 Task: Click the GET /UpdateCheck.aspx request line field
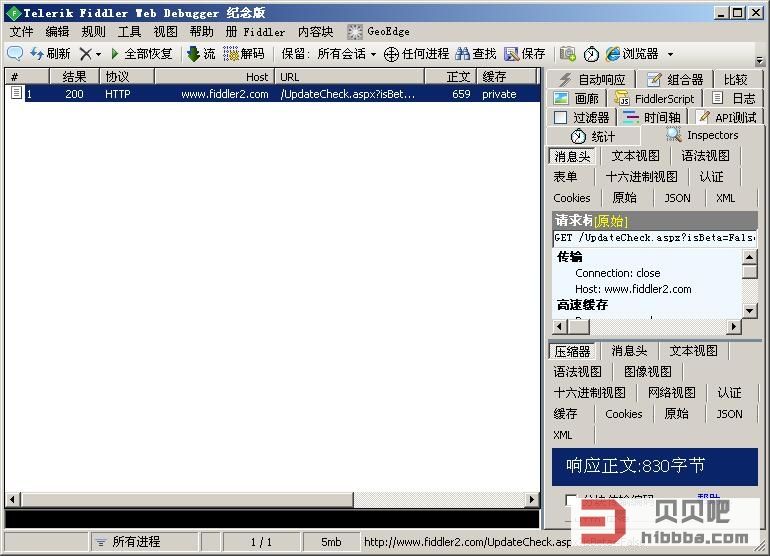coord(655,238)
